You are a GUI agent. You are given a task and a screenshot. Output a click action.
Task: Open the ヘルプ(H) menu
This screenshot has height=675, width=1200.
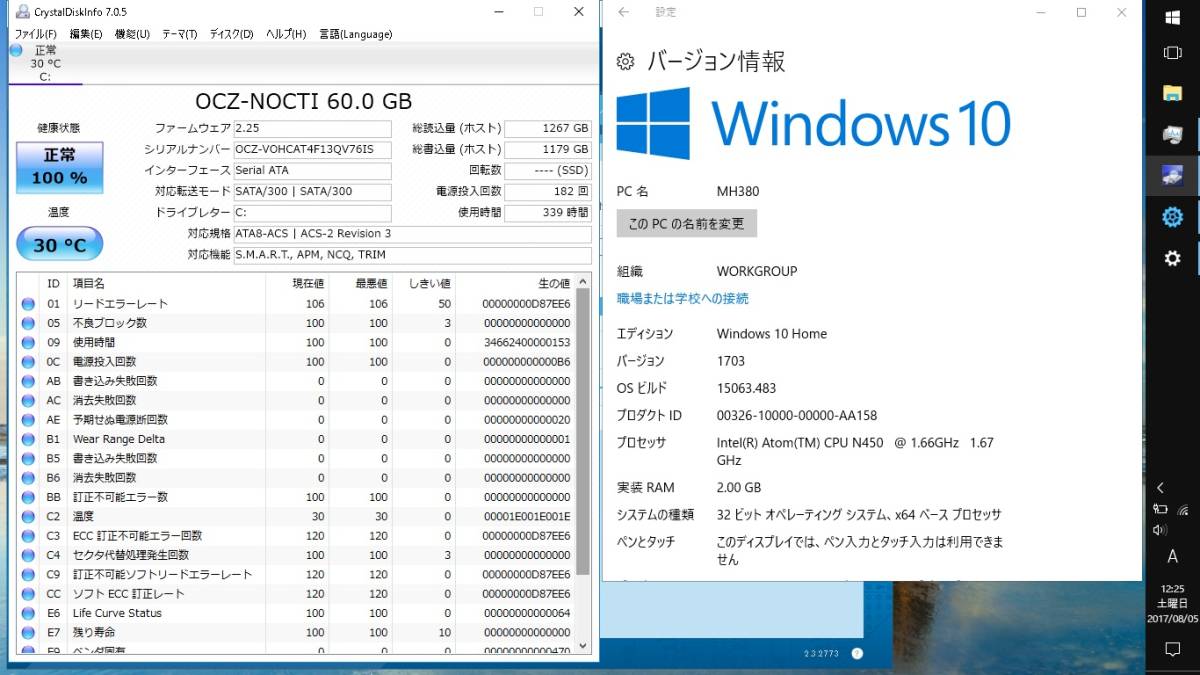[x=286, y=33]
